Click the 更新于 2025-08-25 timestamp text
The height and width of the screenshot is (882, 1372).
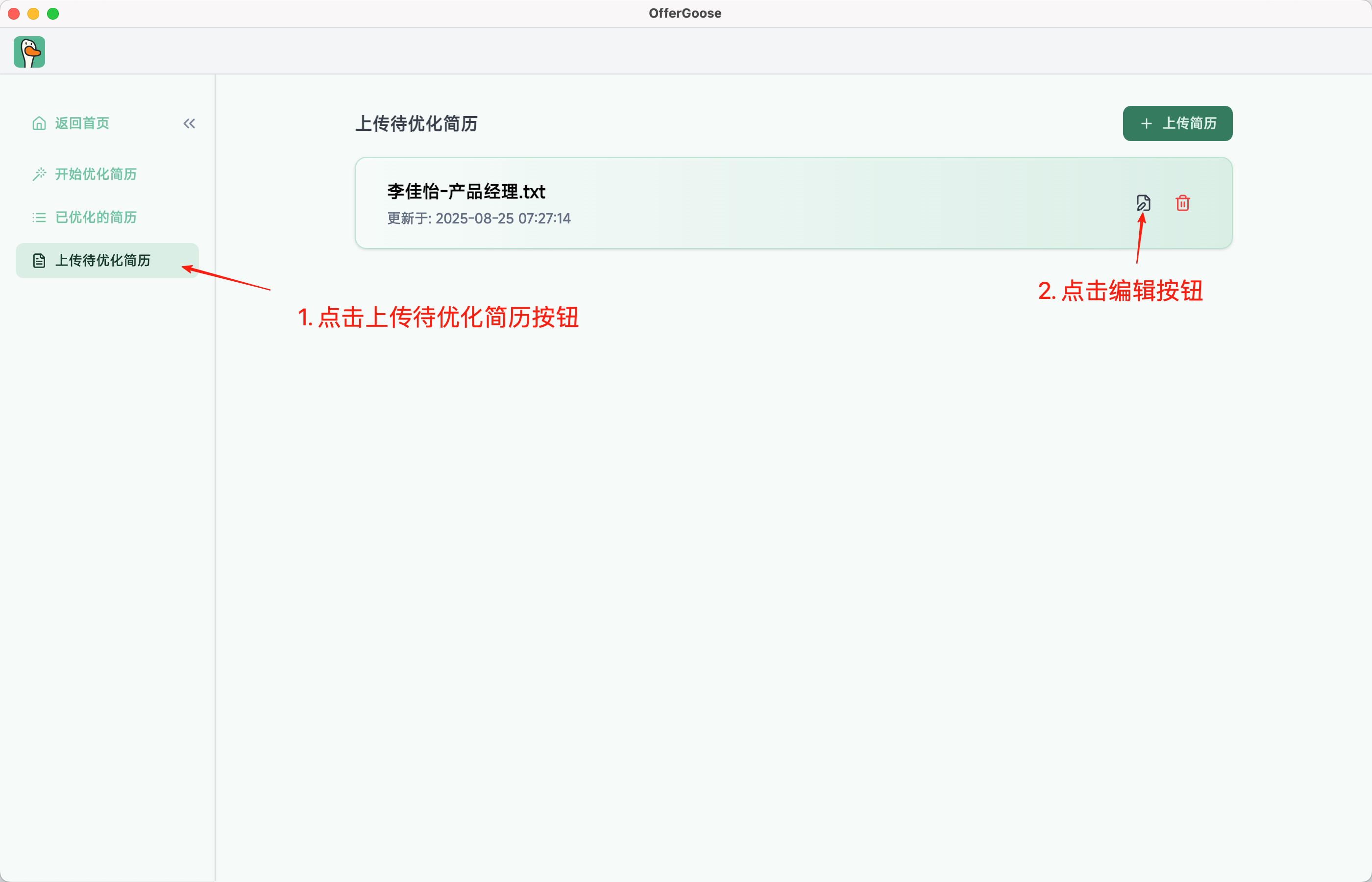click(x=479, y=218)
